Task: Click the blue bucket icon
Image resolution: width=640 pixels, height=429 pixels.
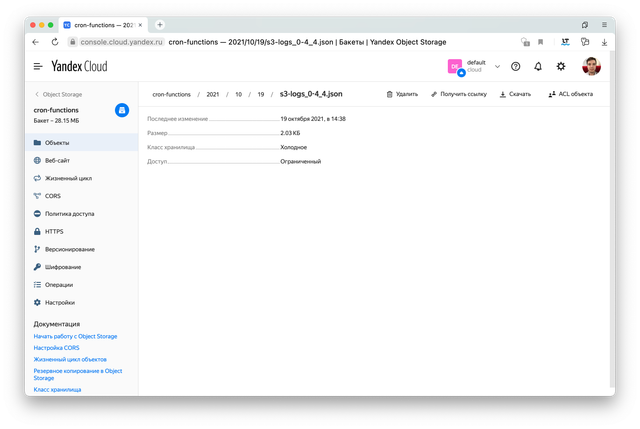Action: (x=122, y=110)
